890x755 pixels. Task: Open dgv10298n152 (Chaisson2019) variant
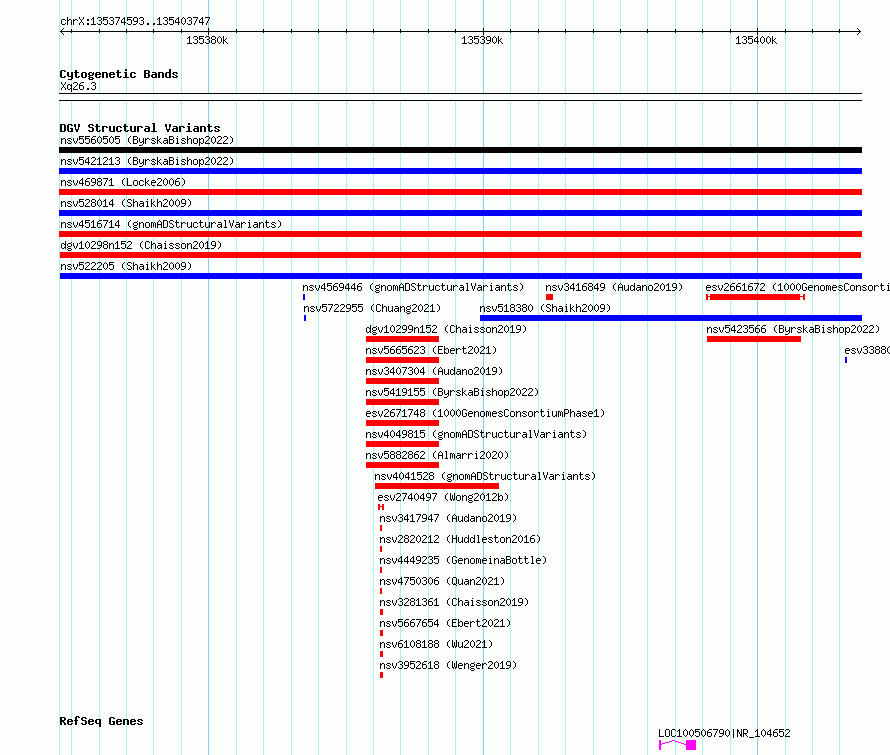pos(141,245)
